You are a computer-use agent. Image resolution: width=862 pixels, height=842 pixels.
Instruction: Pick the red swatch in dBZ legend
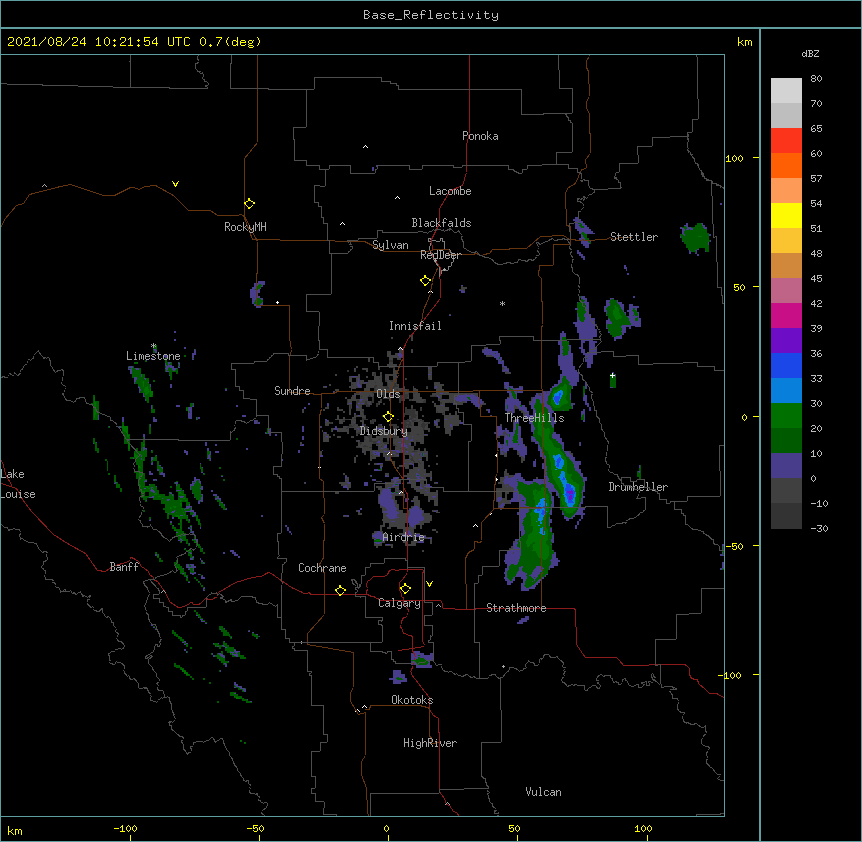click(x=786, y=140)
